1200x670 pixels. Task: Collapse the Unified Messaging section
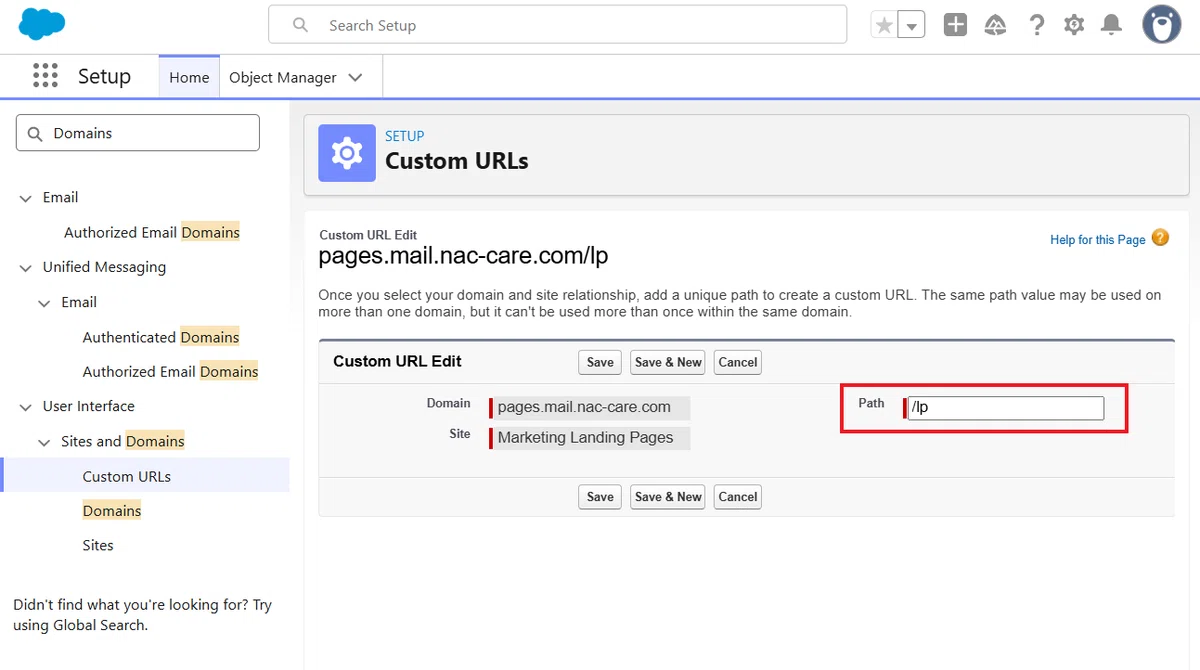[x=25, y=268]
